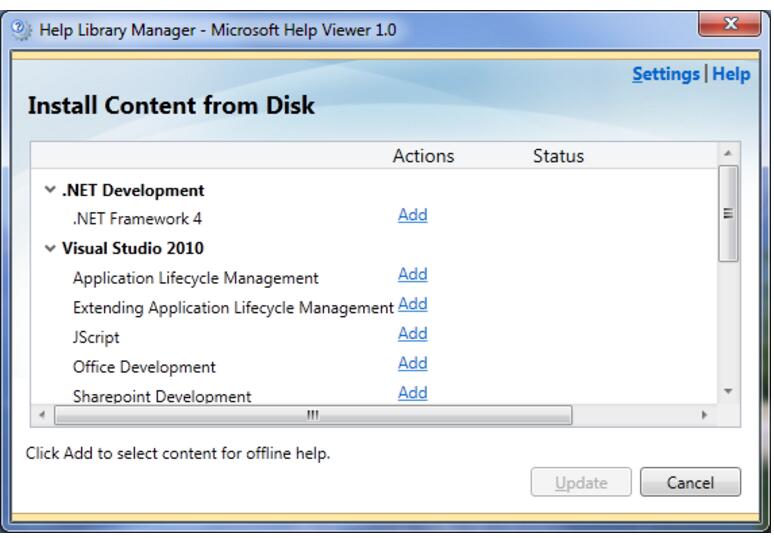Click the Help Library Manager title bar icon
This screenshot has width=774, height=538.
coord(21,30)
